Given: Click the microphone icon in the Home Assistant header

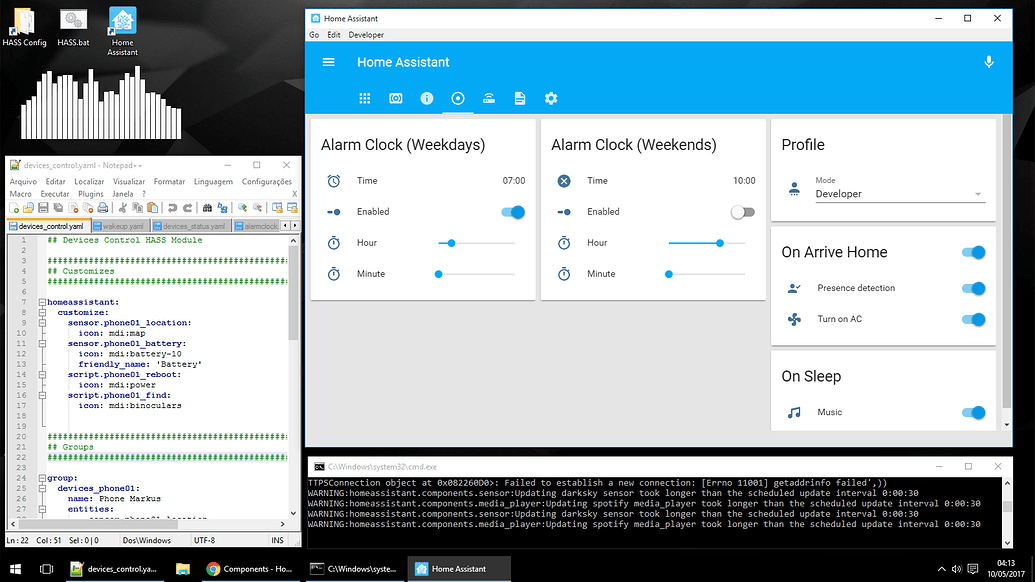Looking at the screenshot, I should [989, 61].
